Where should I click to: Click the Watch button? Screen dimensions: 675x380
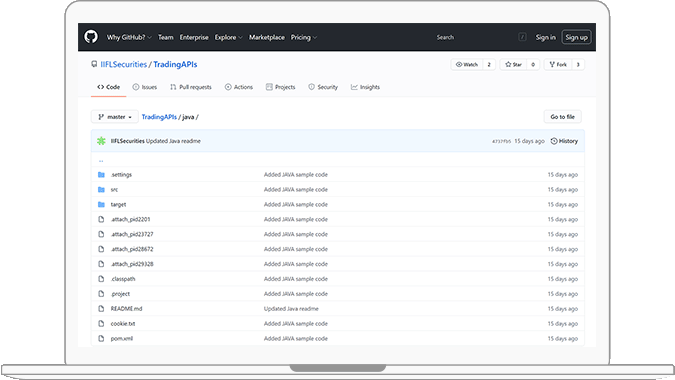pyautogui.click(x=467, y=65)
